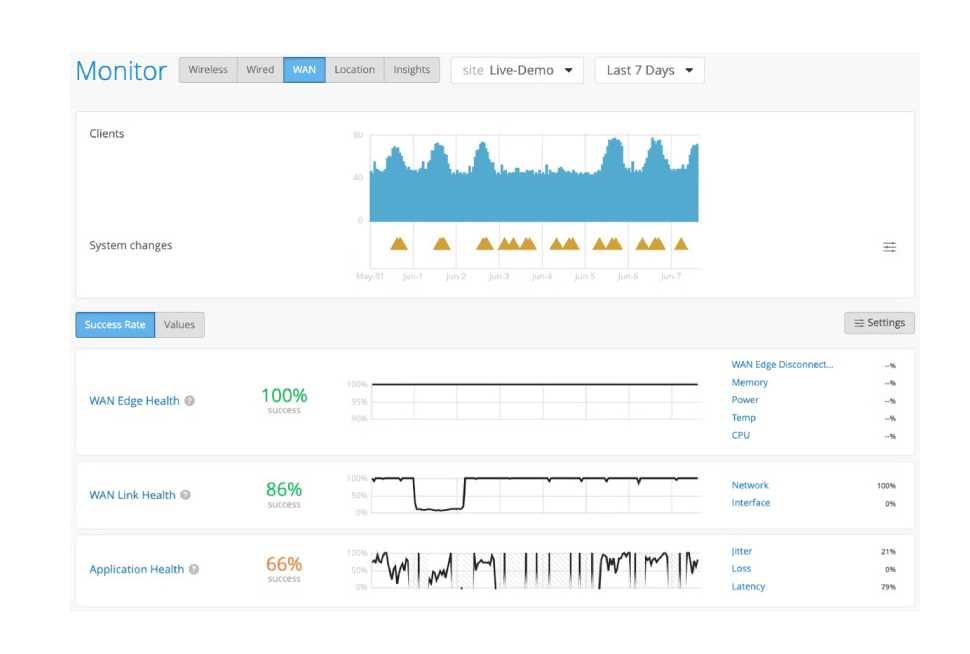
Task: Open the Jitter classifier link
Action: click(x=742, y=551)
